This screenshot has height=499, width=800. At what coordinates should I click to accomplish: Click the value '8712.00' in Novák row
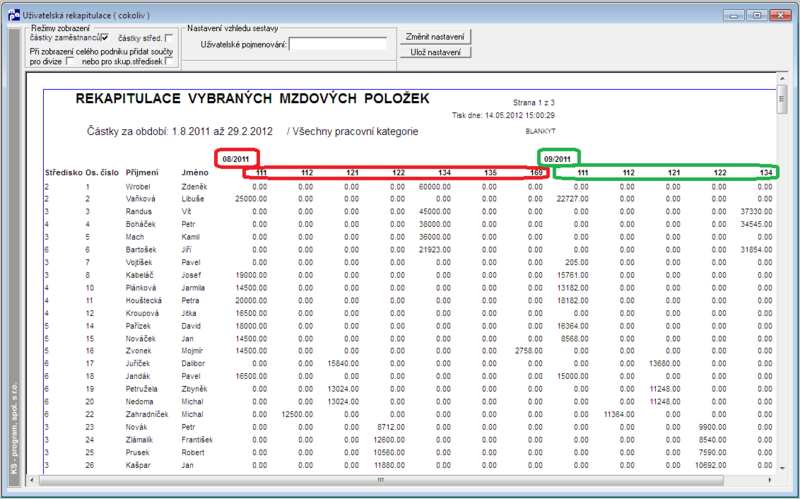click(391, 427)
